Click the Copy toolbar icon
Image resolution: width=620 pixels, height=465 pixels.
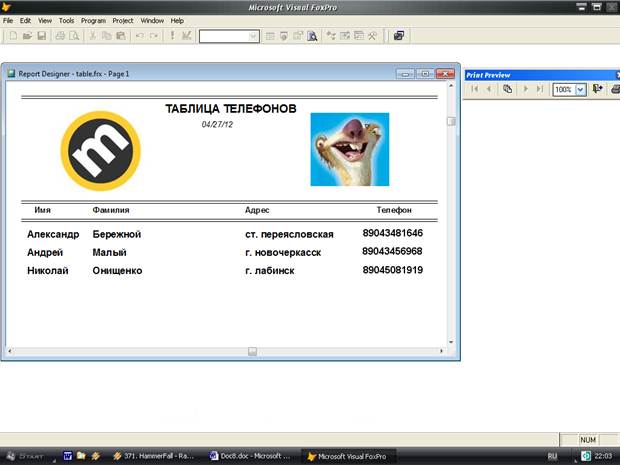point(107,36)
